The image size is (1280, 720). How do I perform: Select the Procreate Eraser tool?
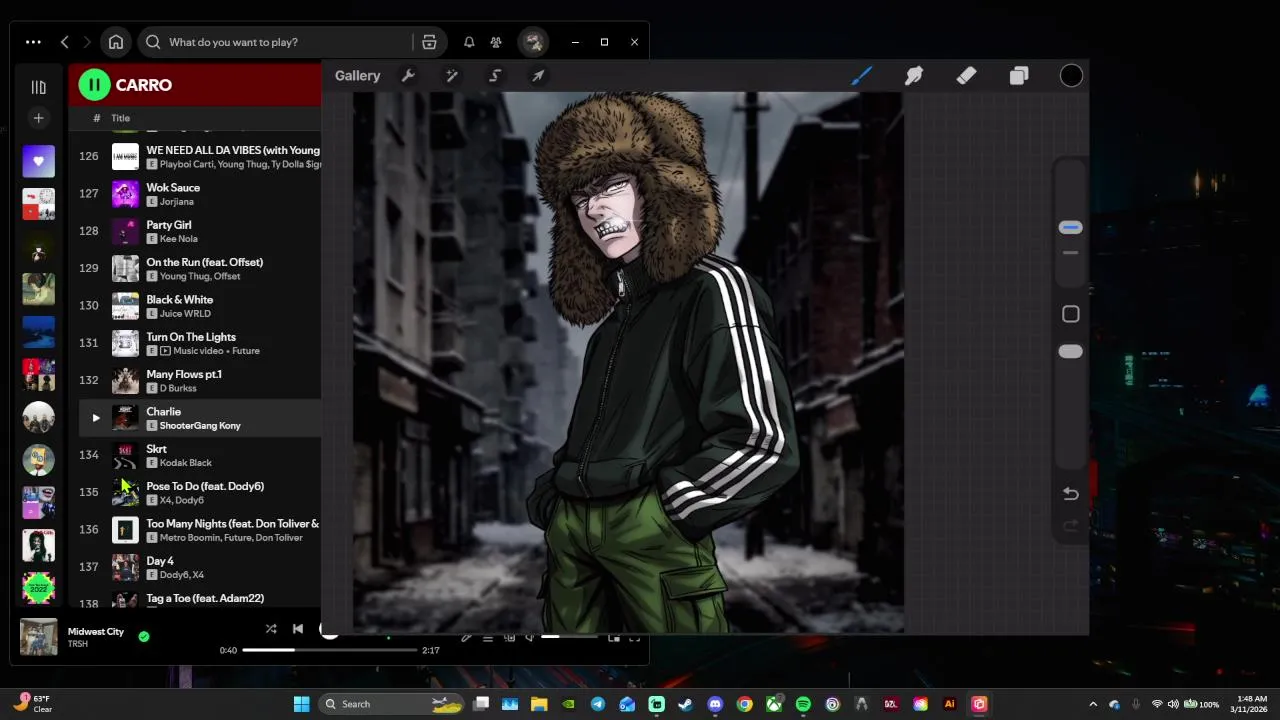966,76
